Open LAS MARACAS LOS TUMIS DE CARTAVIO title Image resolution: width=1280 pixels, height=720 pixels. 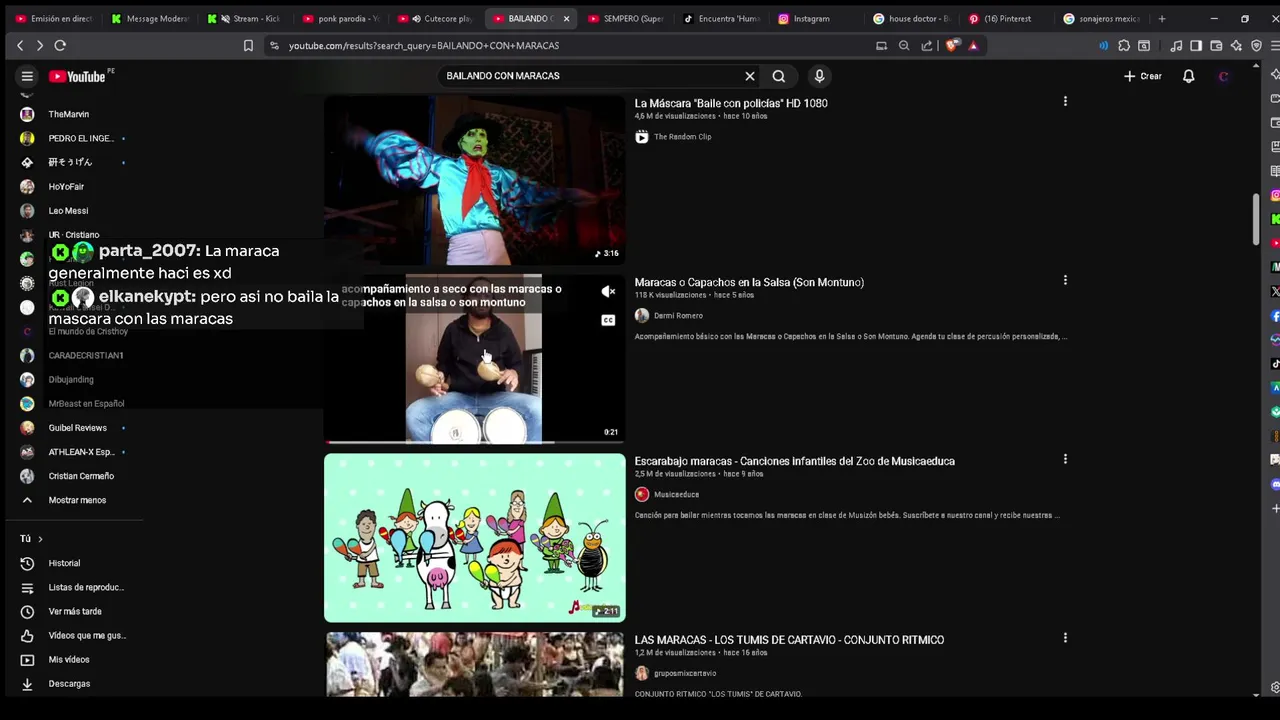pos(789,640)
